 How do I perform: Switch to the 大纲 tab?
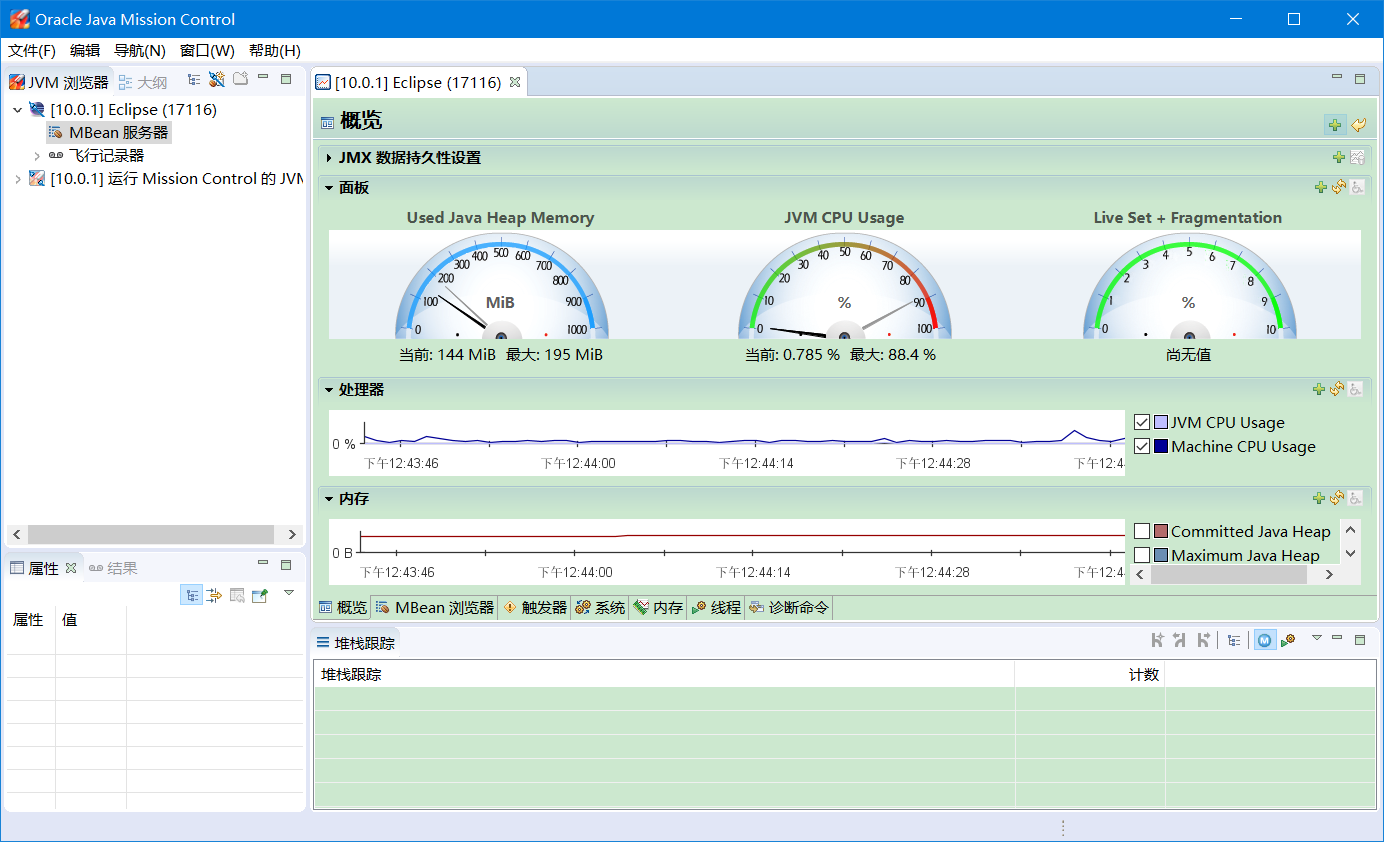coord(143,83)
